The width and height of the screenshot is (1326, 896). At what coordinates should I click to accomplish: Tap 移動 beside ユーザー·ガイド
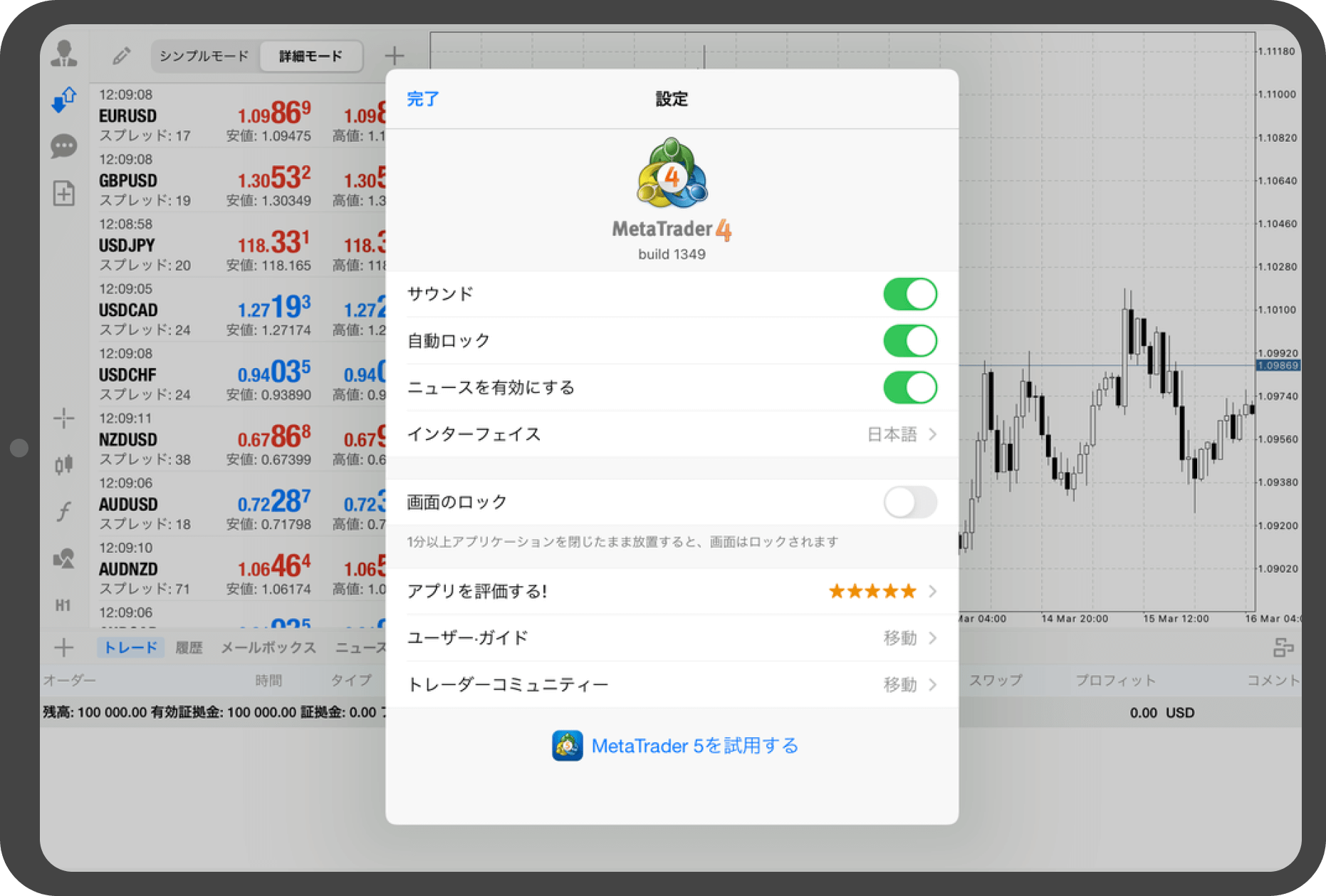900,638
